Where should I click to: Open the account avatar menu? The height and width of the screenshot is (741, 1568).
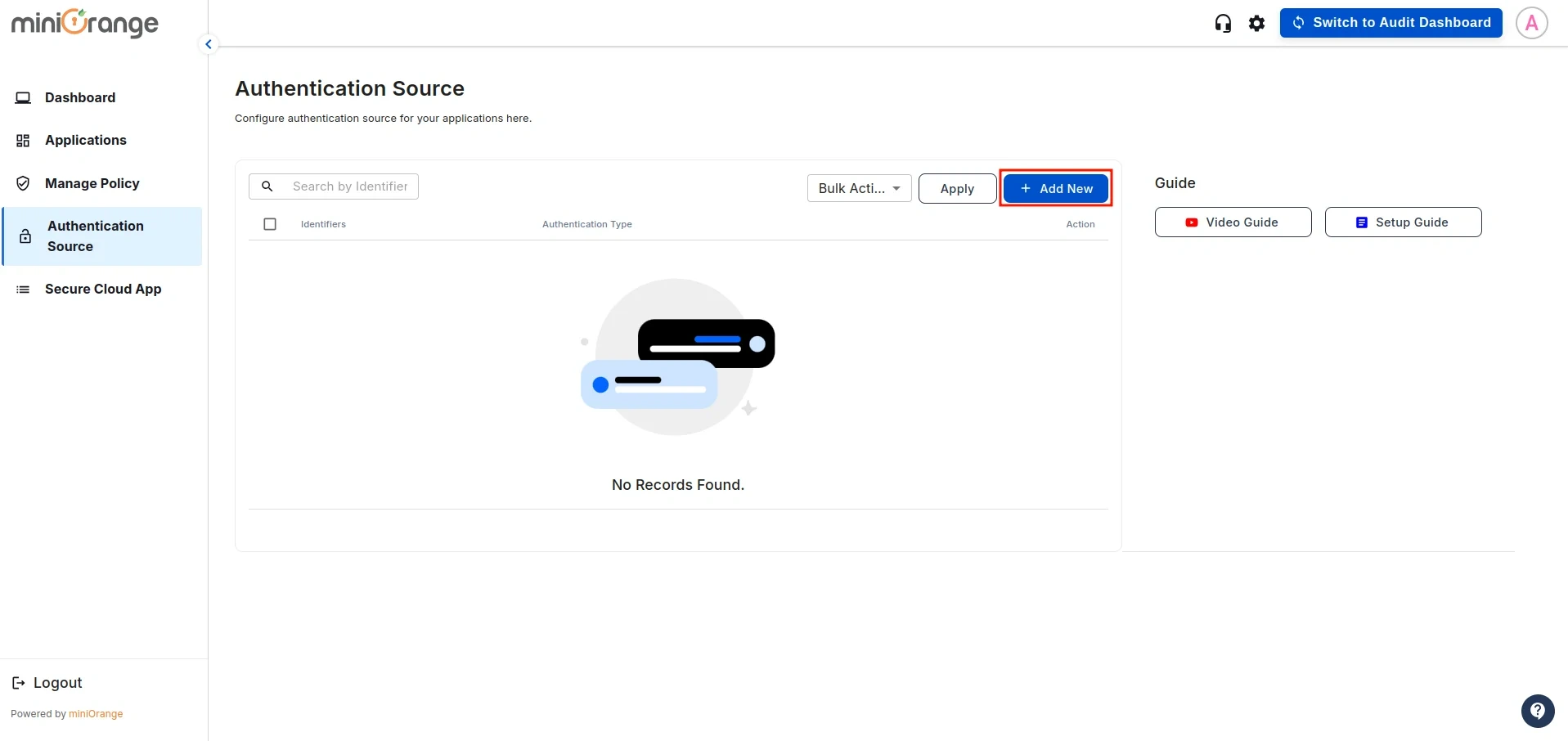1531,23
